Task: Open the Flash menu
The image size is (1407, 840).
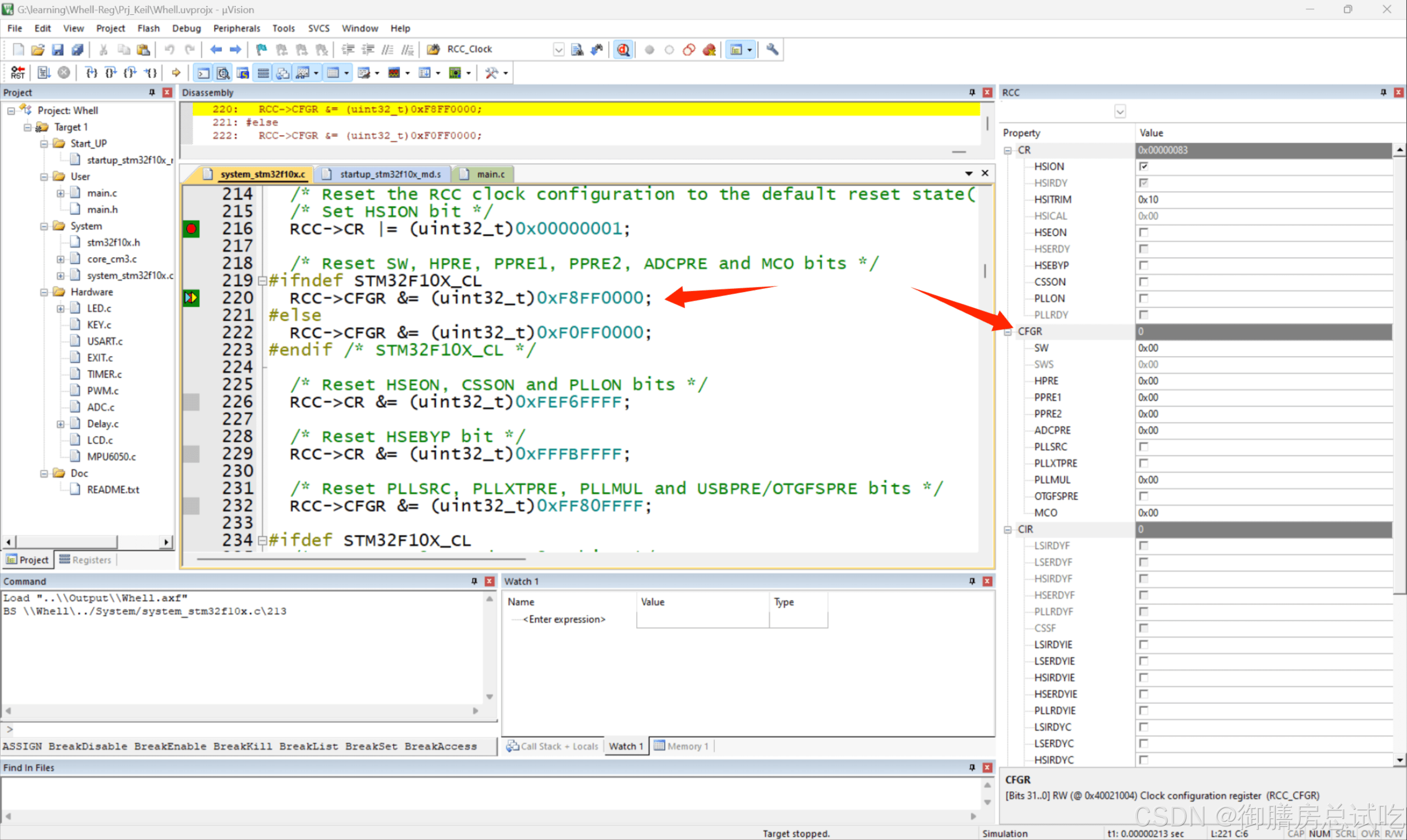Action: click(x=148, y=29)
